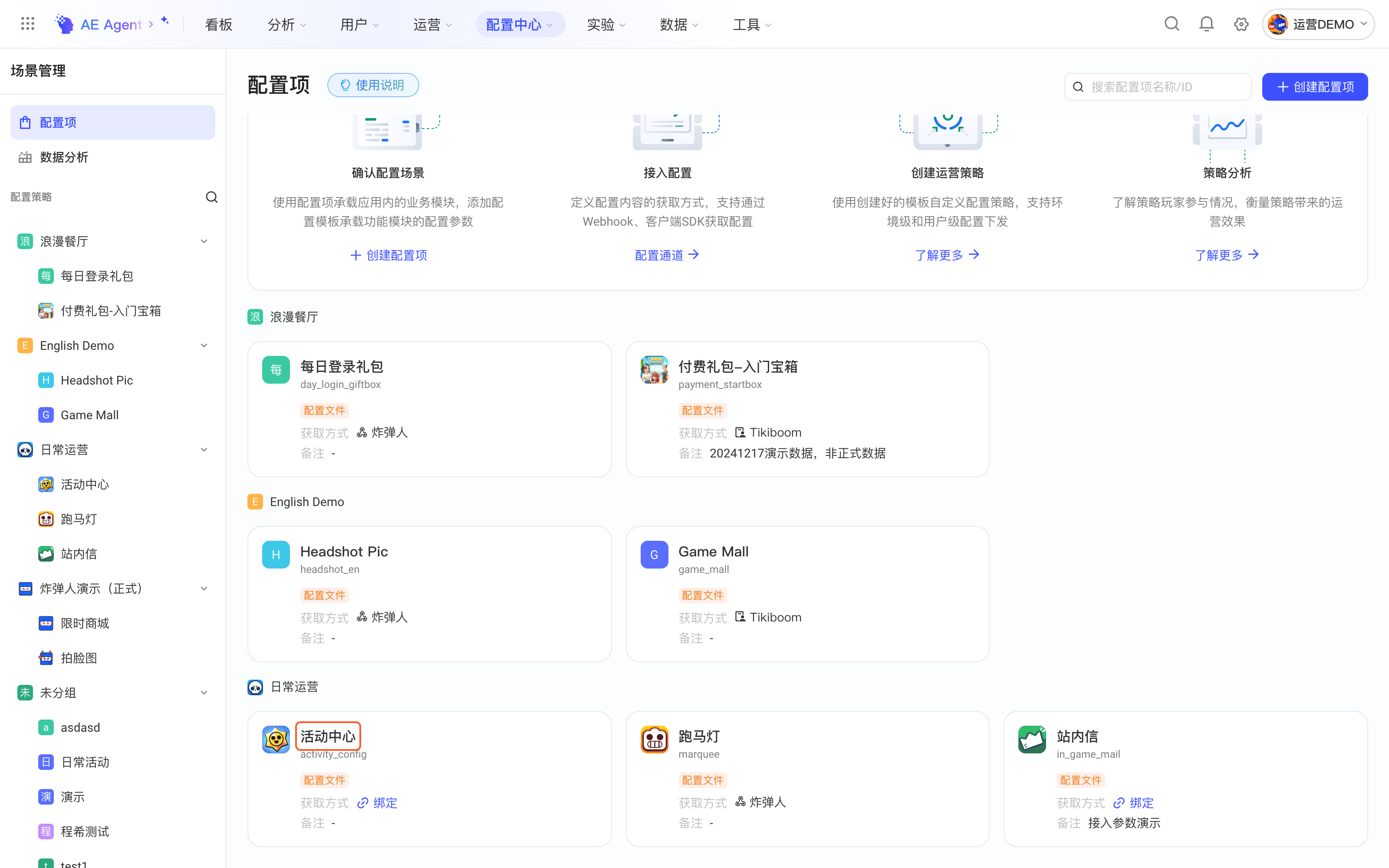The height and width of the screenshot is (868, 1389).
Task: Select 程希测试 in the sidebar
Action: point(85,832)
